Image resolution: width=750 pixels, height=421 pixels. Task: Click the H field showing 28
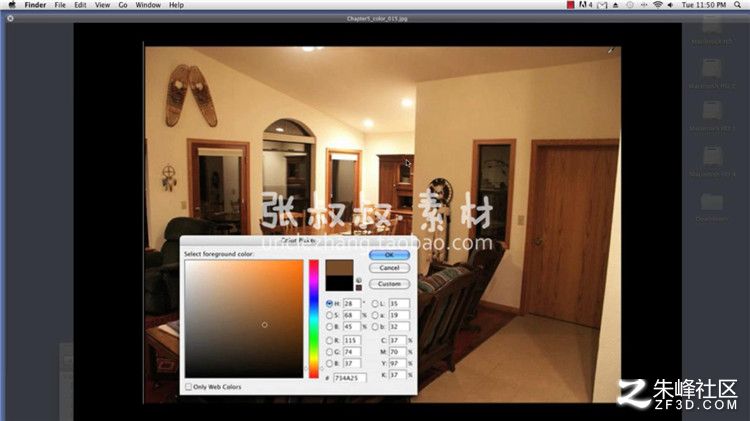coord(352,303)
